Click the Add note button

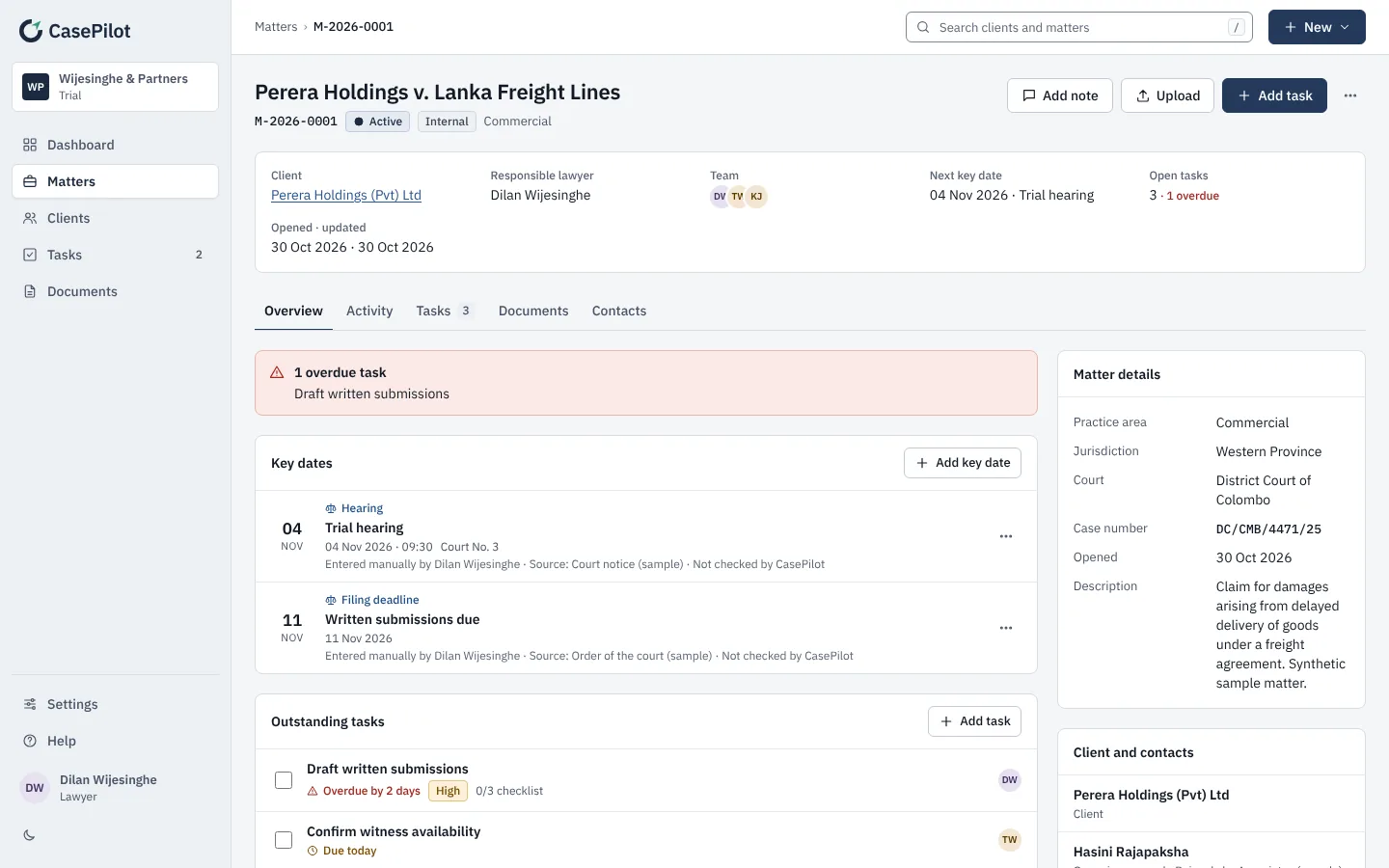pos(1060,95)
